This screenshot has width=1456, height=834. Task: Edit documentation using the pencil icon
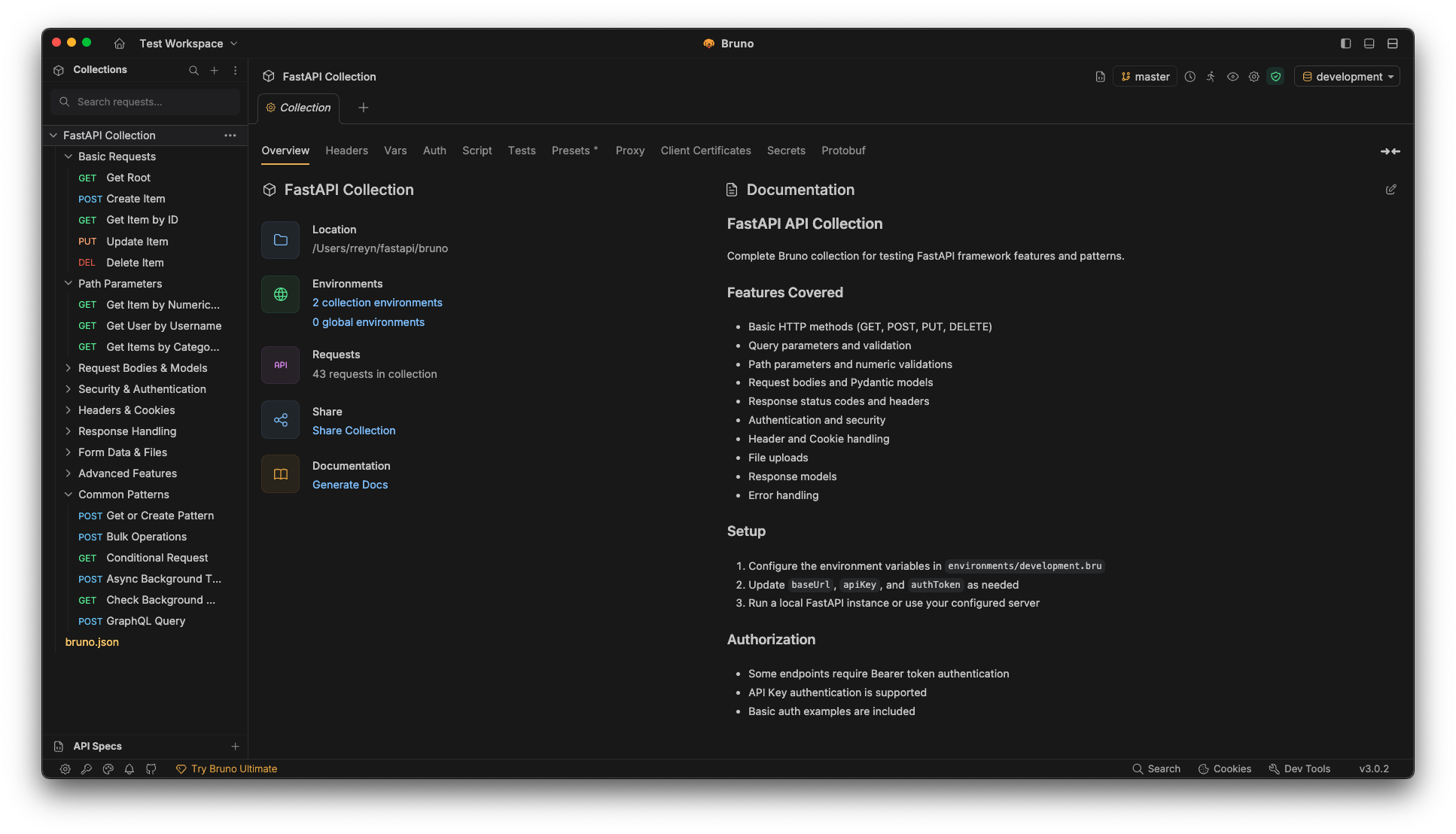point(1391,190)
